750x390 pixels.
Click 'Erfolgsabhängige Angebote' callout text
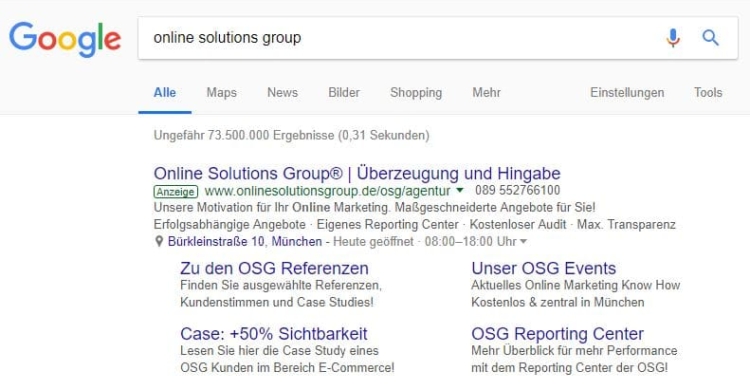click(x=230, y=224)
